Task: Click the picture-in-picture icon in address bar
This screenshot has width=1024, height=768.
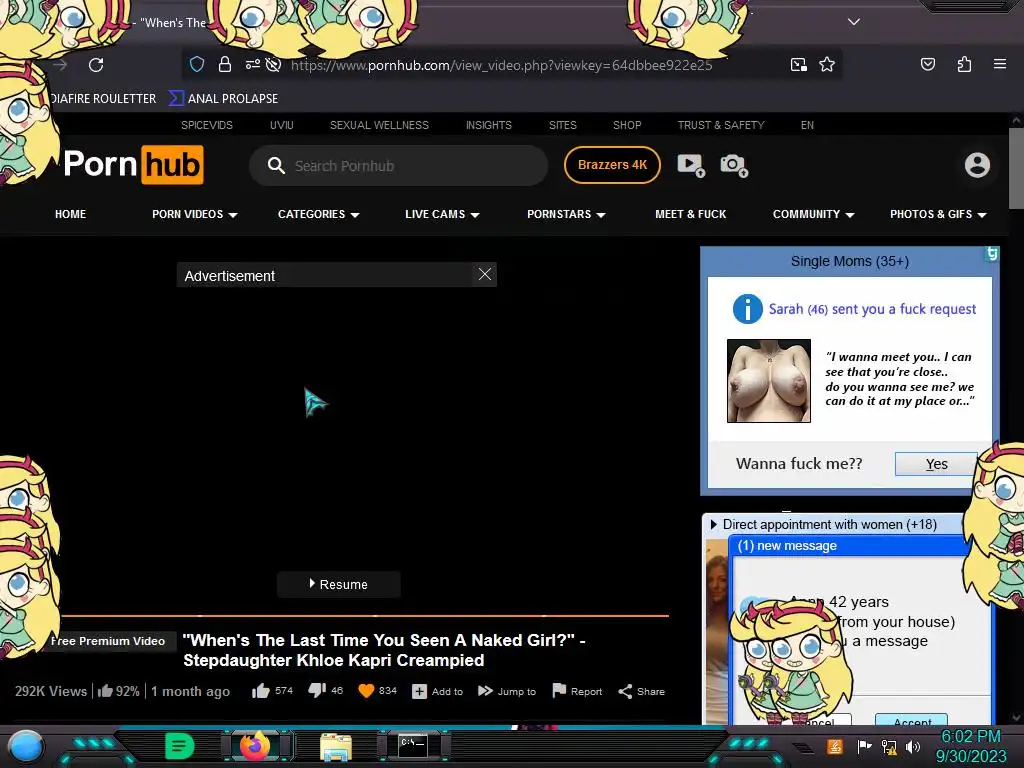Action: click(799, 64)
